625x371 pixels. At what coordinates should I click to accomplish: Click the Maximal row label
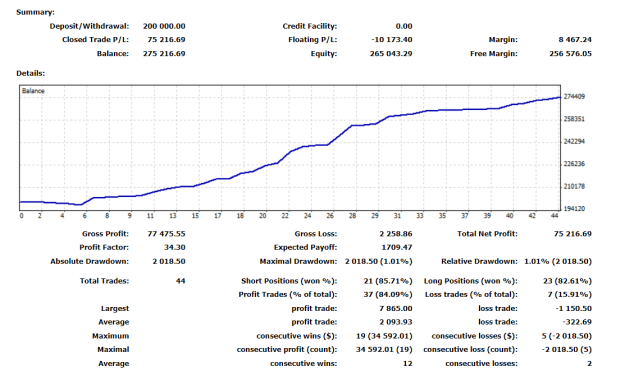click(x=113, y=349)
